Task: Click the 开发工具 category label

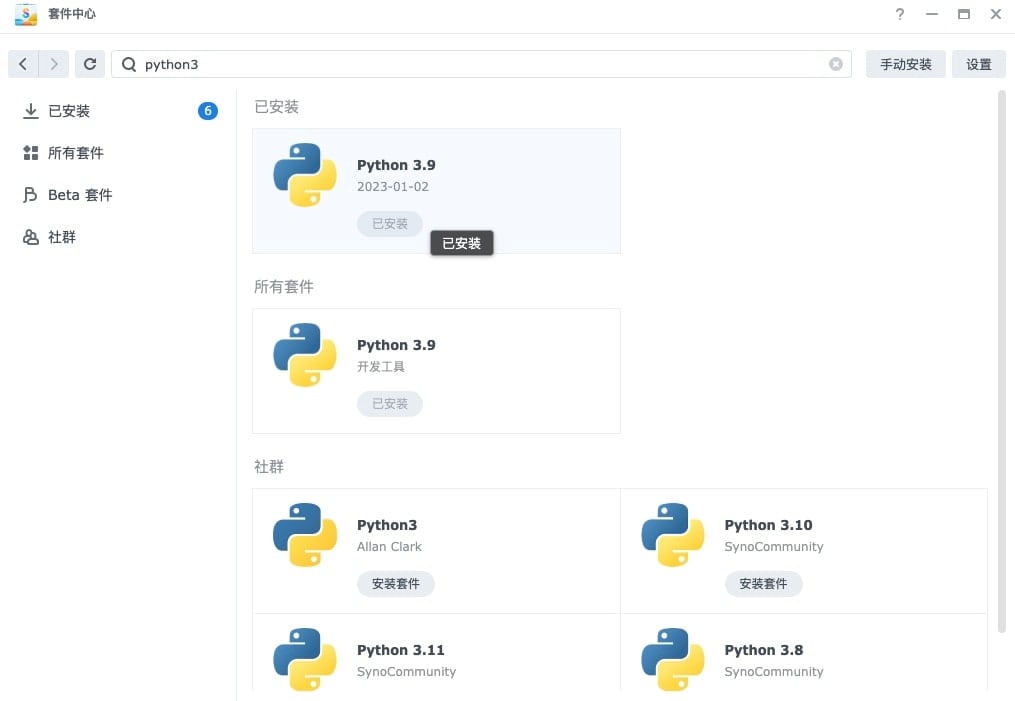Action: click(x=381, y=366)
